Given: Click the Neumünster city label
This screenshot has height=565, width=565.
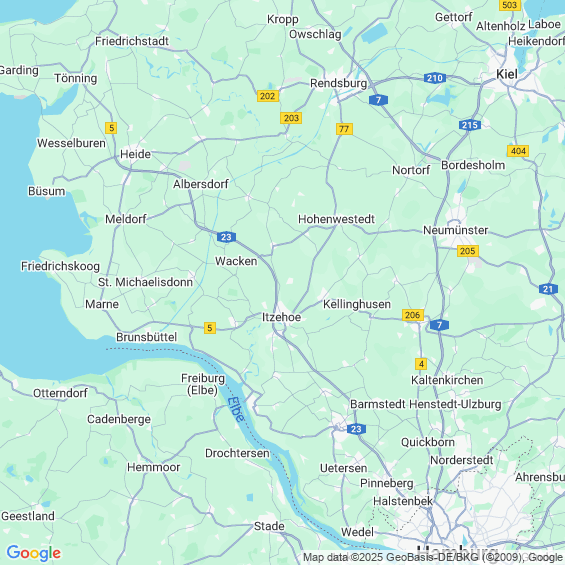Looking at the screenshot, I should [455, 230].
